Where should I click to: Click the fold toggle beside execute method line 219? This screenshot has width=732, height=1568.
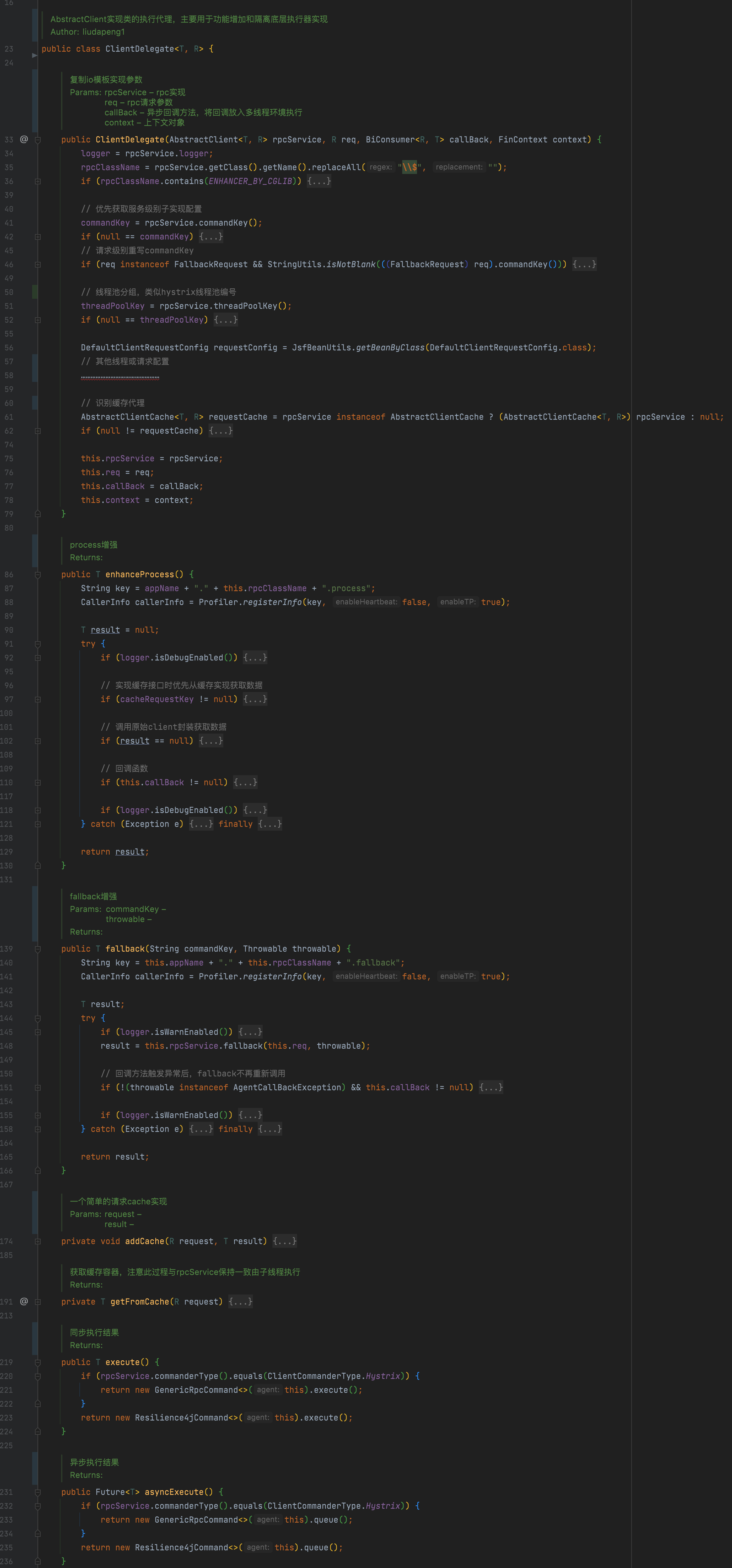pyautogui.click(x=38, y=1362)
